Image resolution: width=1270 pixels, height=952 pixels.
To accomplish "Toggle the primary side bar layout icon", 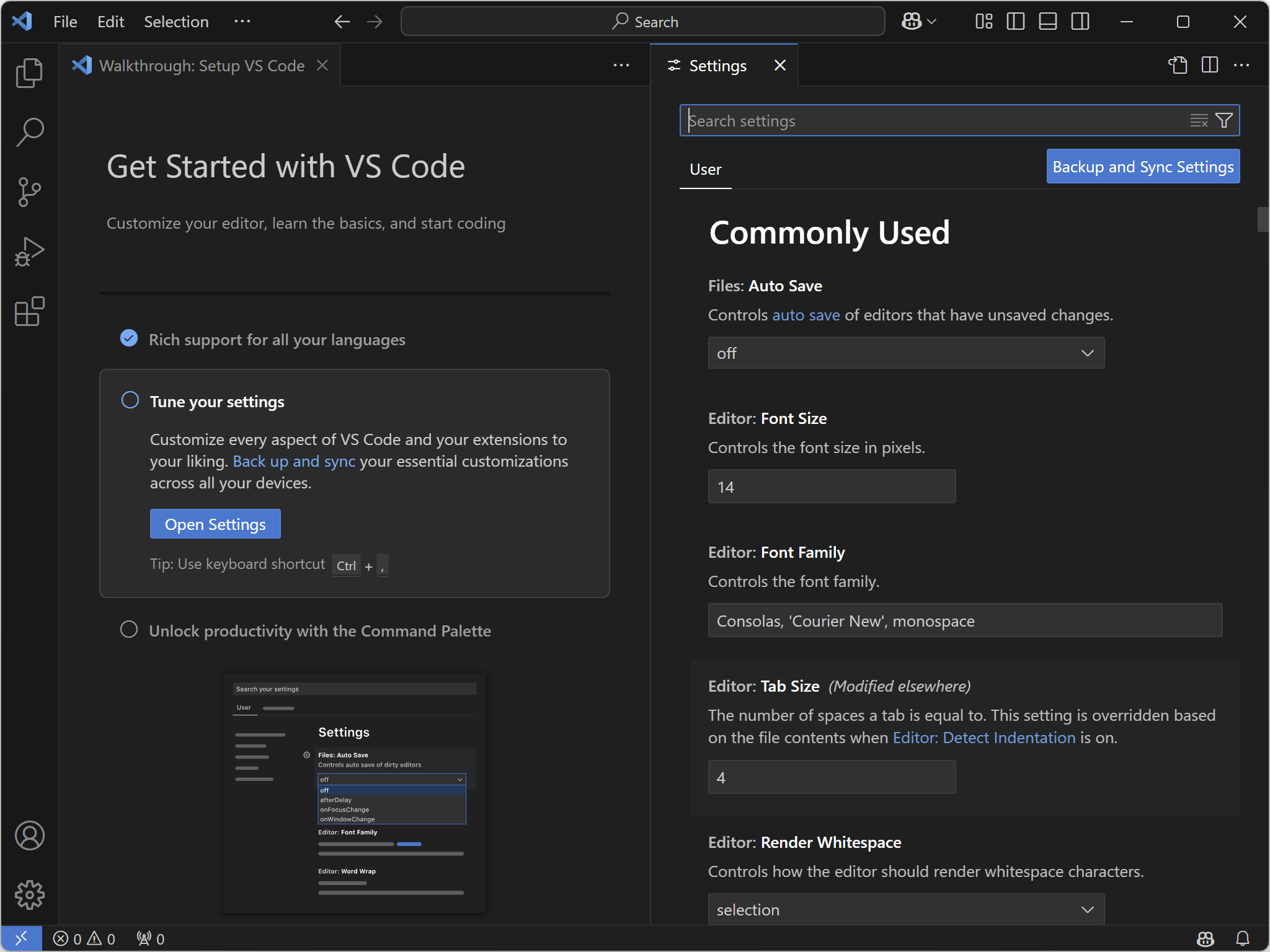I will (1015, 22).
